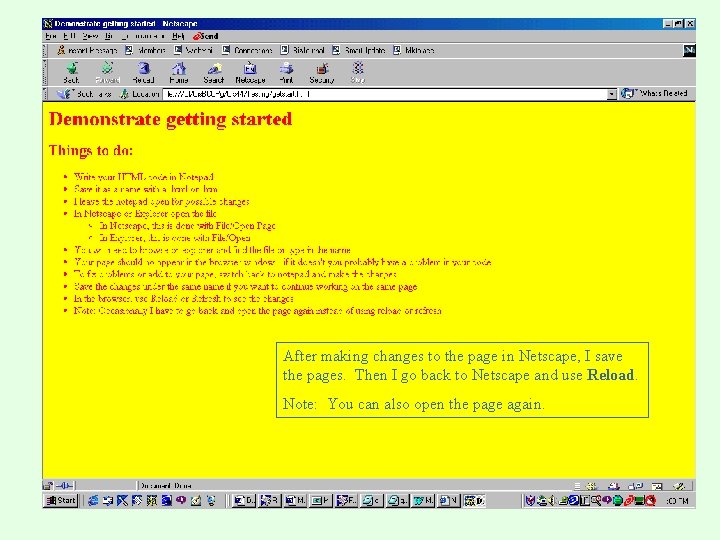Go back with the Back toolbar button

pyautogui.click(x=72, y=73)
